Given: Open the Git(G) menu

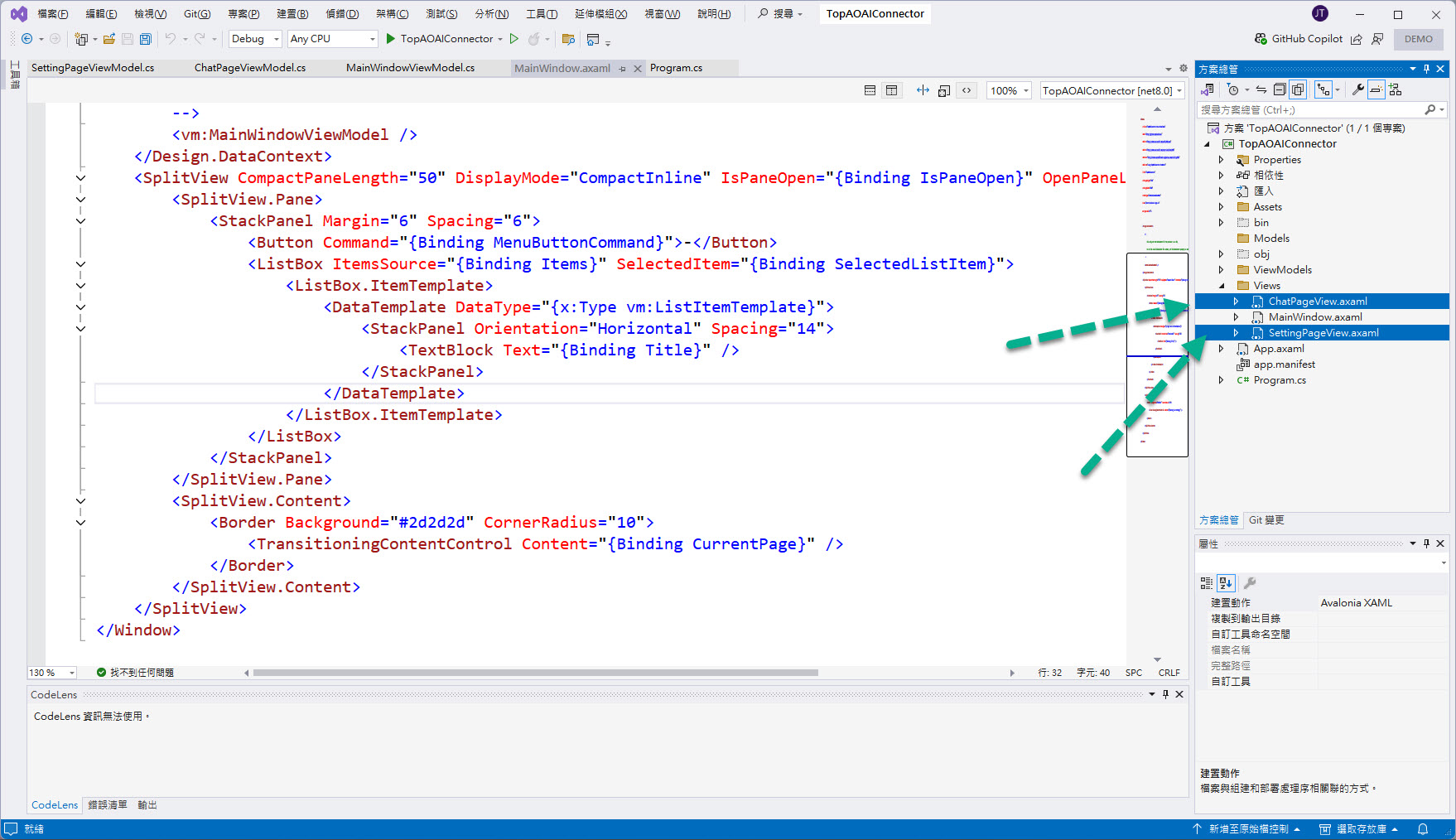Looking at the screenshot, I should (197, 14).
